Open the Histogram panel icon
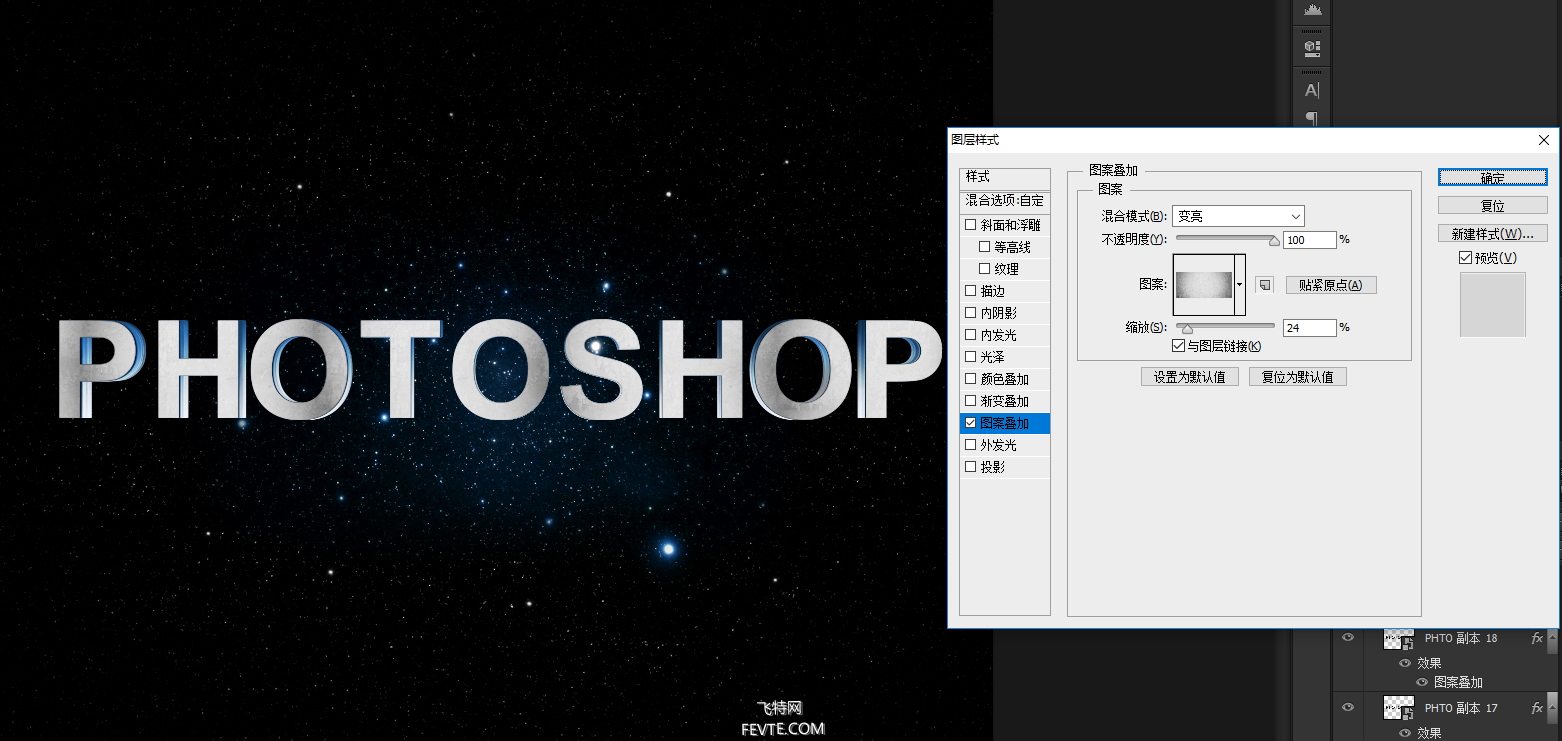 pos(1311,9)
